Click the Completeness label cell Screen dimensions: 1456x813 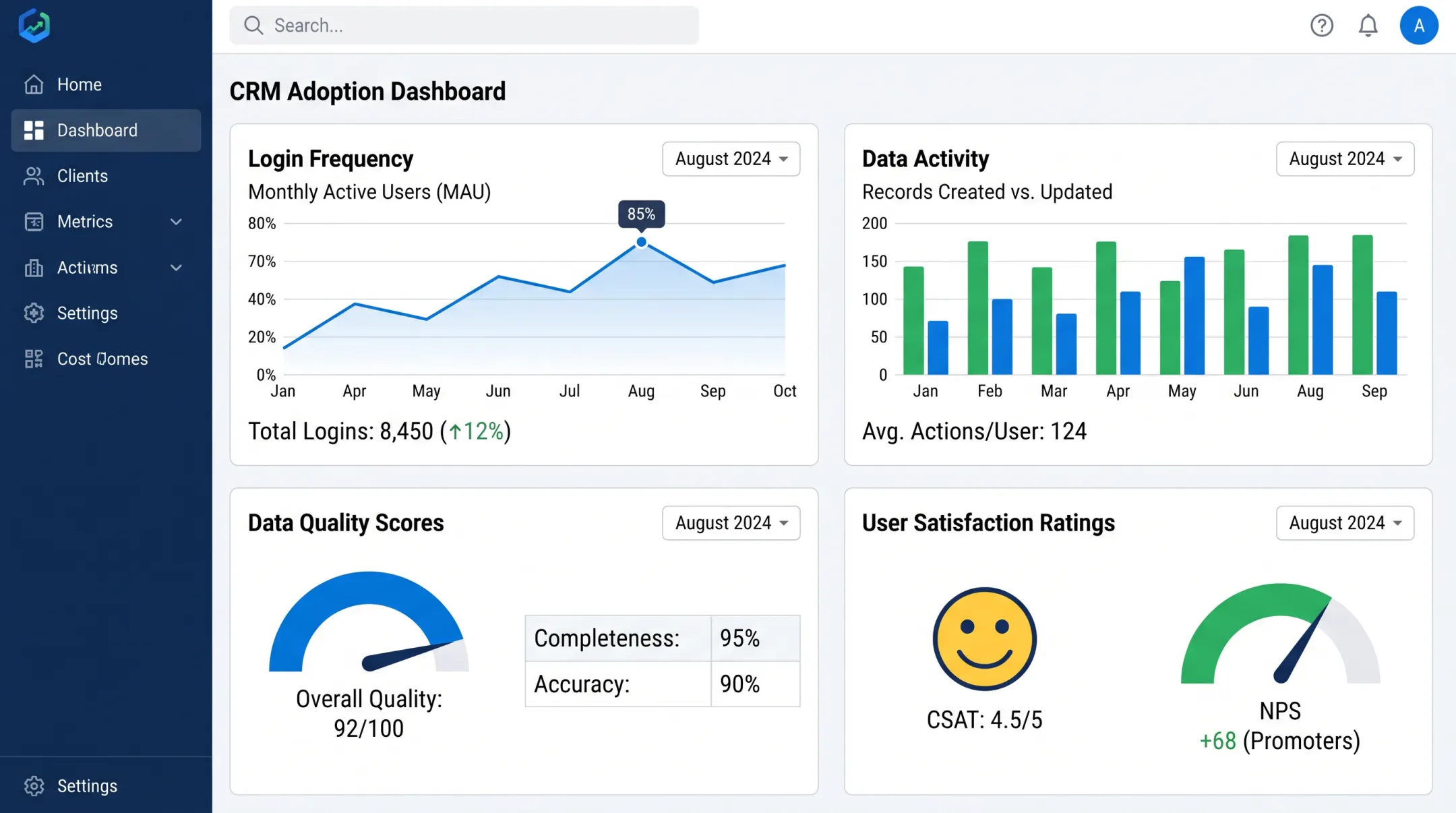(618, 638)
